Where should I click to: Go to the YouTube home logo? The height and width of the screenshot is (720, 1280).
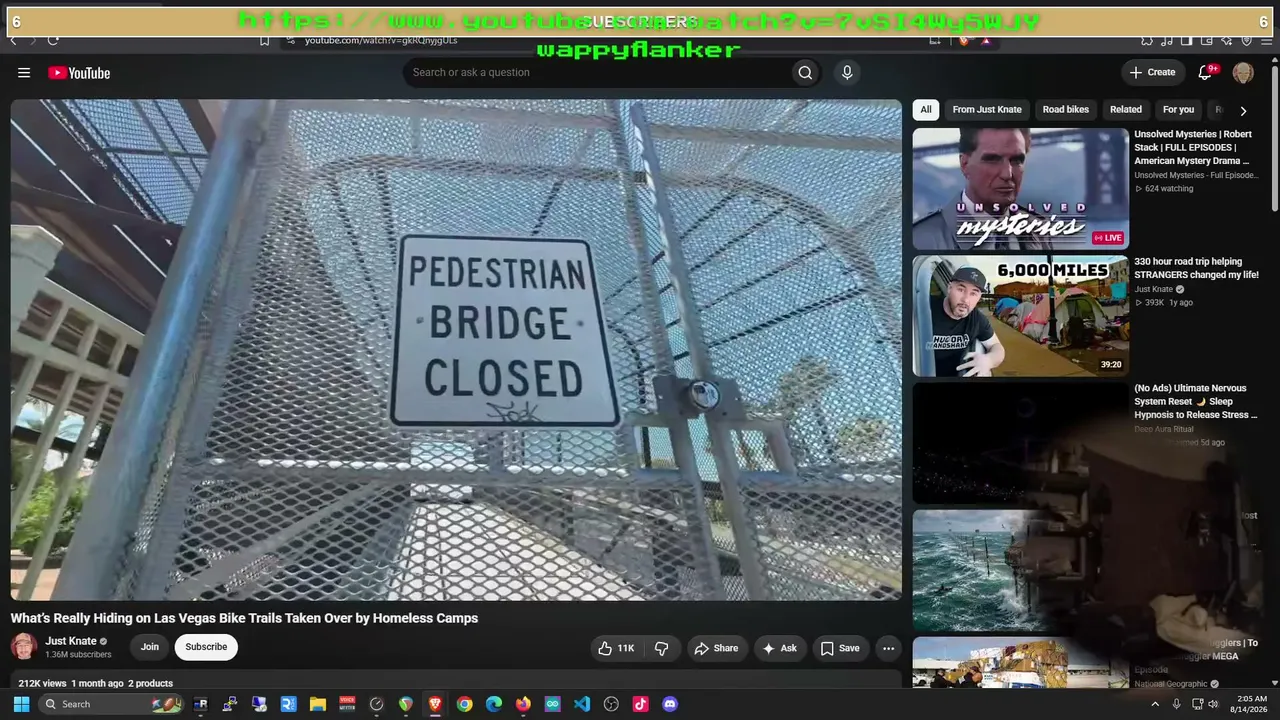tap(79, 73)
